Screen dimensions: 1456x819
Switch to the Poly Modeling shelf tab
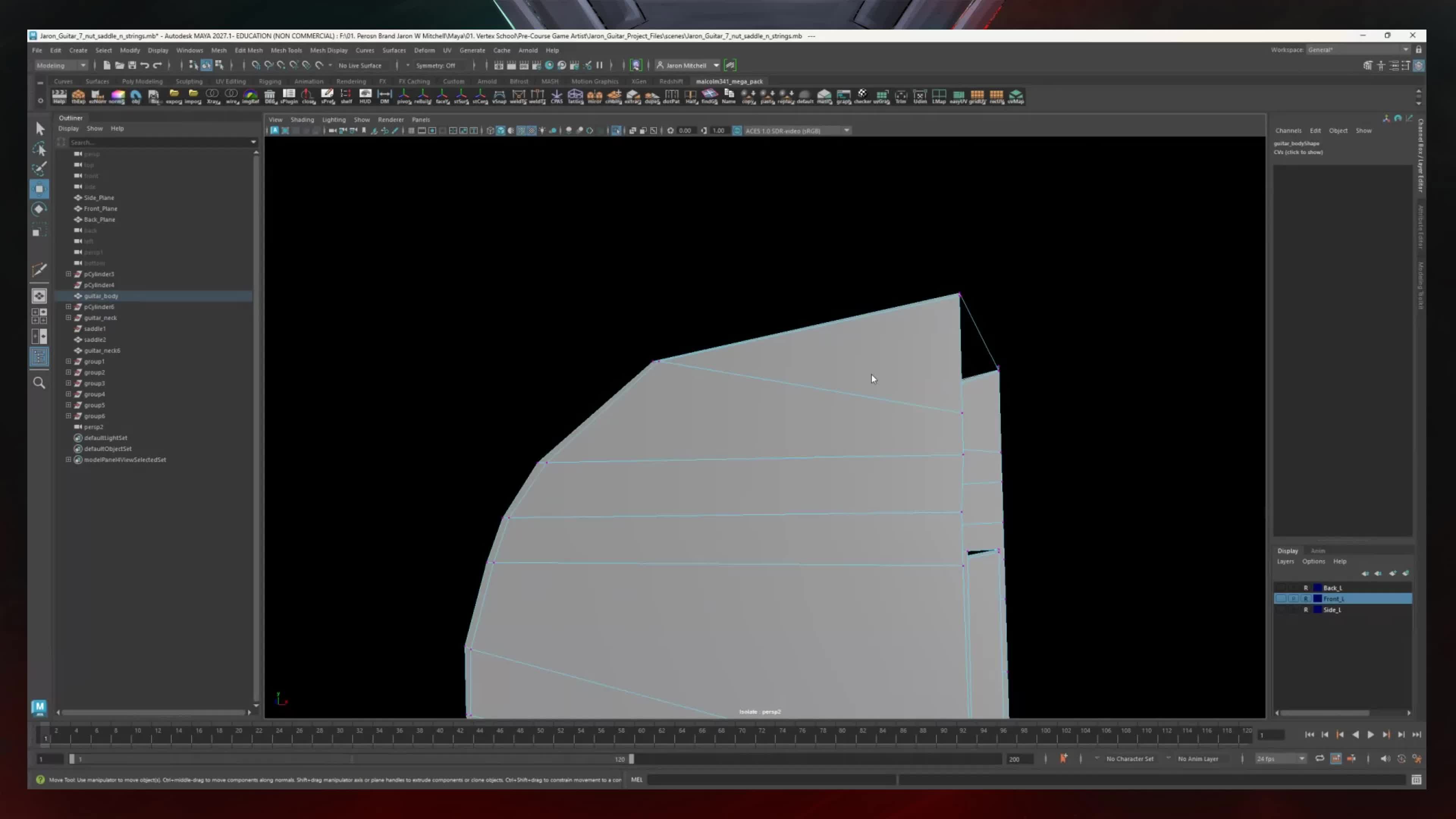[x=142, y=82]
